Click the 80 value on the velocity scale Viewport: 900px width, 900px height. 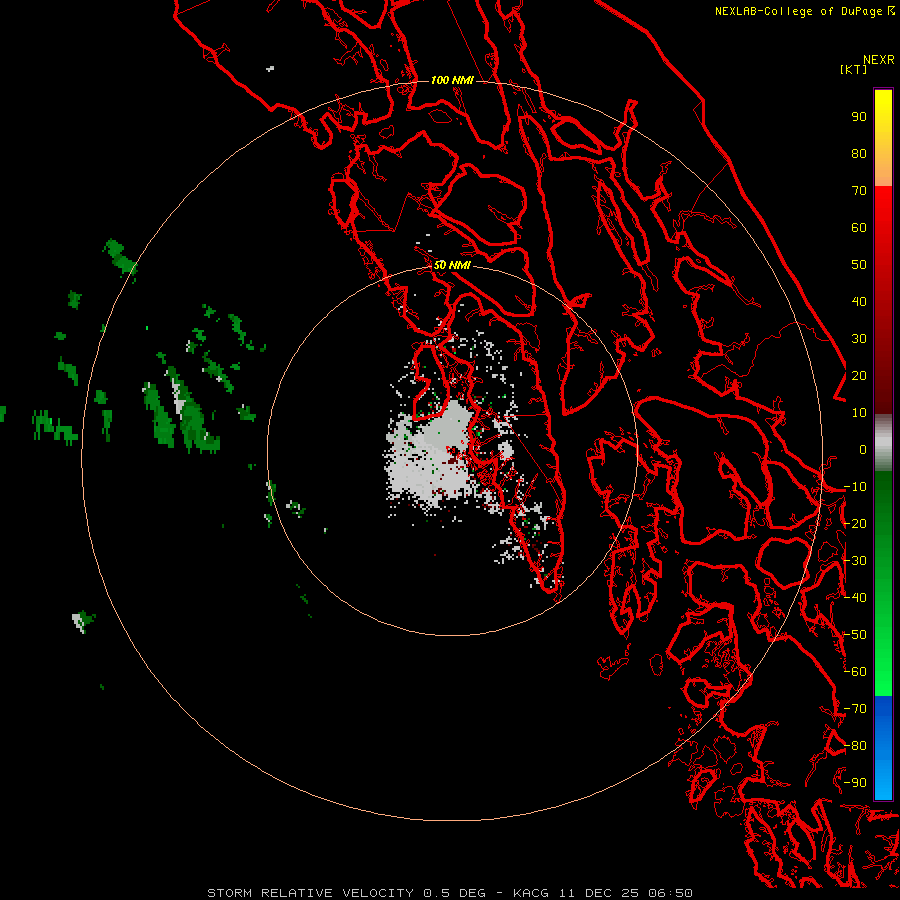[859, 154]
